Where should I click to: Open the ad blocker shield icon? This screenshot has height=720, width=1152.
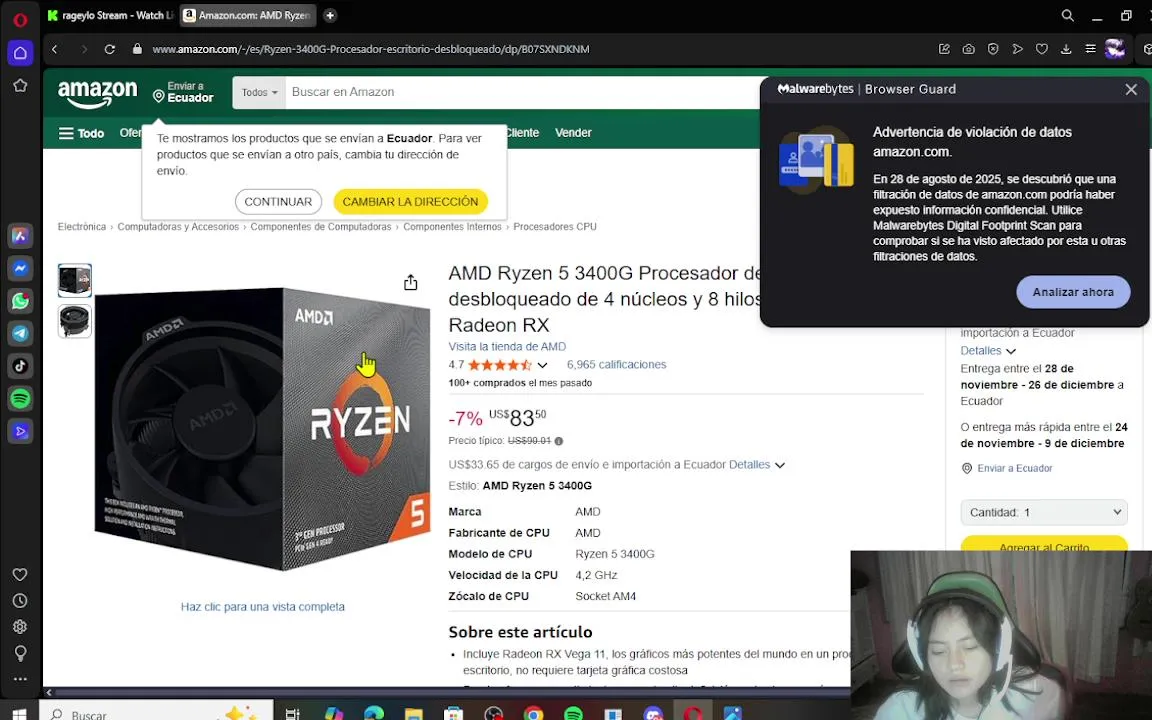coord(993,49)
